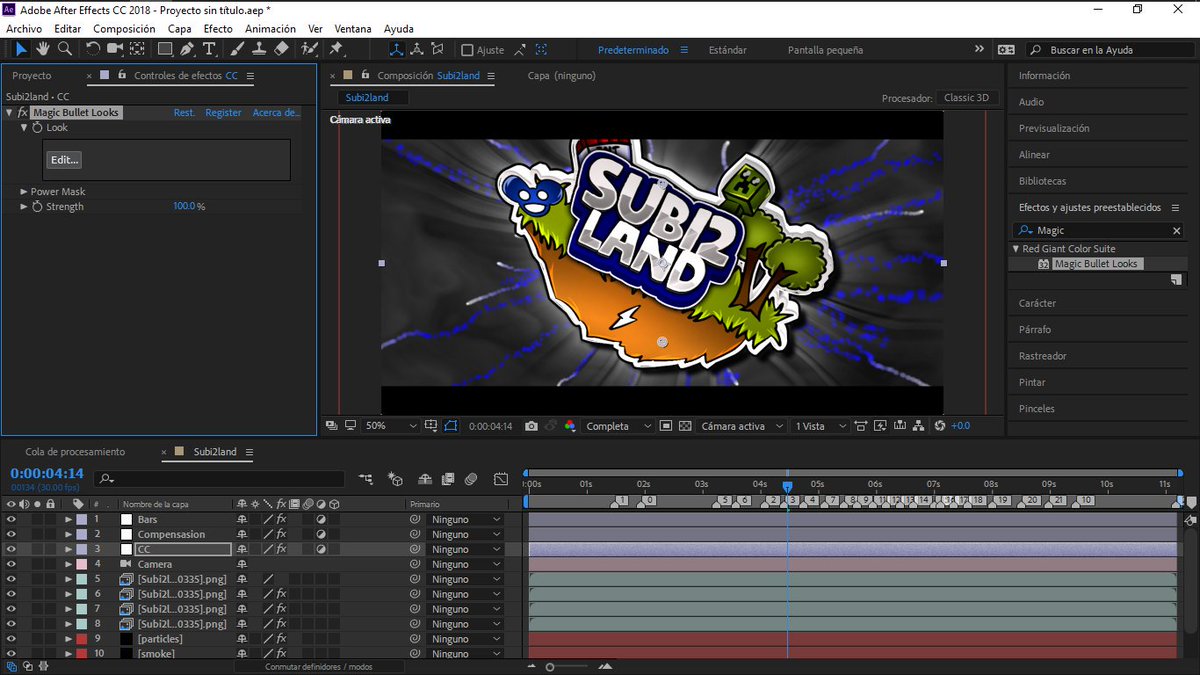Select Magic Bullet Looks effect preset
The width and height of the screenshot is (1200, 675).
click(x=1096, y=264)
